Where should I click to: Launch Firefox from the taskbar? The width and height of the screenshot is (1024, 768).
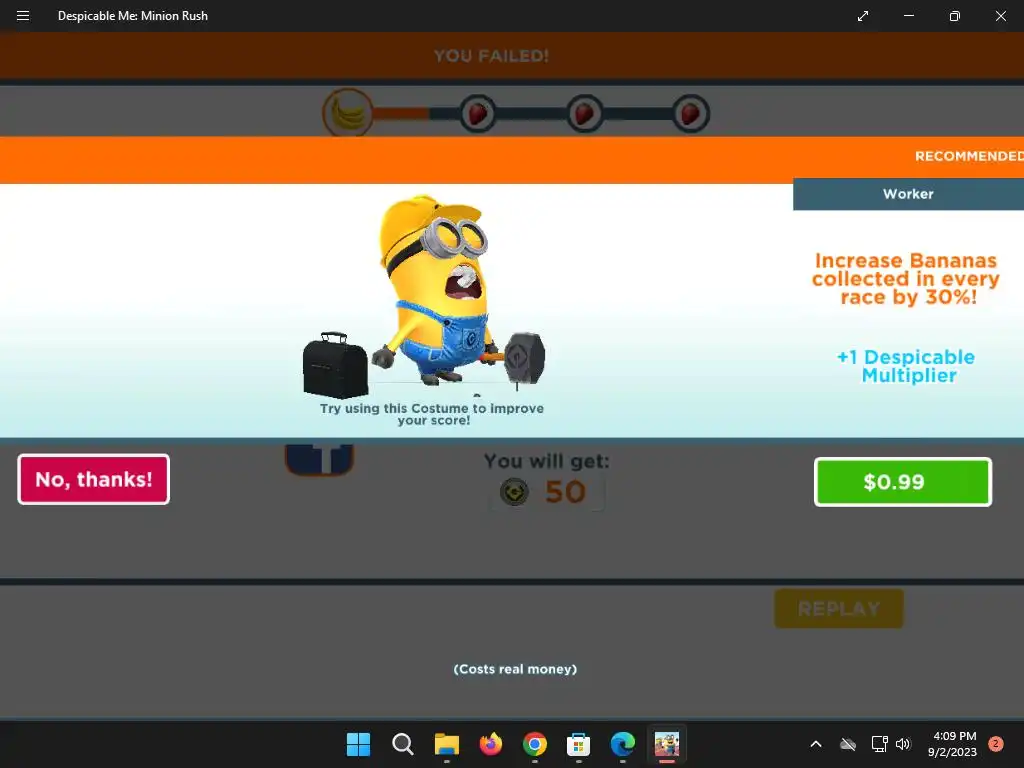[x=490, y=744]
